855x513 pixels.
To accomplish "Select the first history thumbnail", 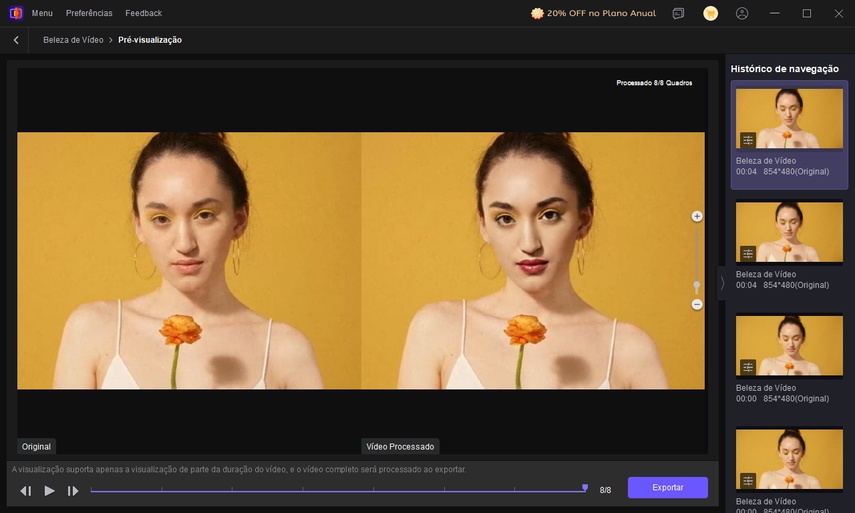I will click(789, 118).
